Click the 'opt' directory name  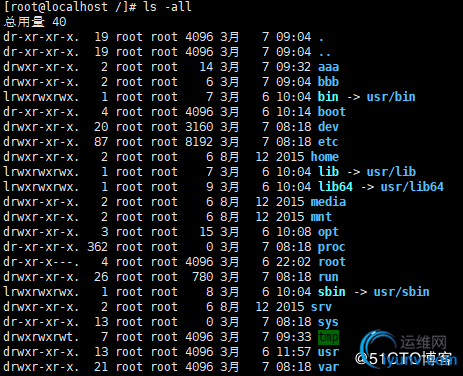pyautogui.click(x=328, y=232)
